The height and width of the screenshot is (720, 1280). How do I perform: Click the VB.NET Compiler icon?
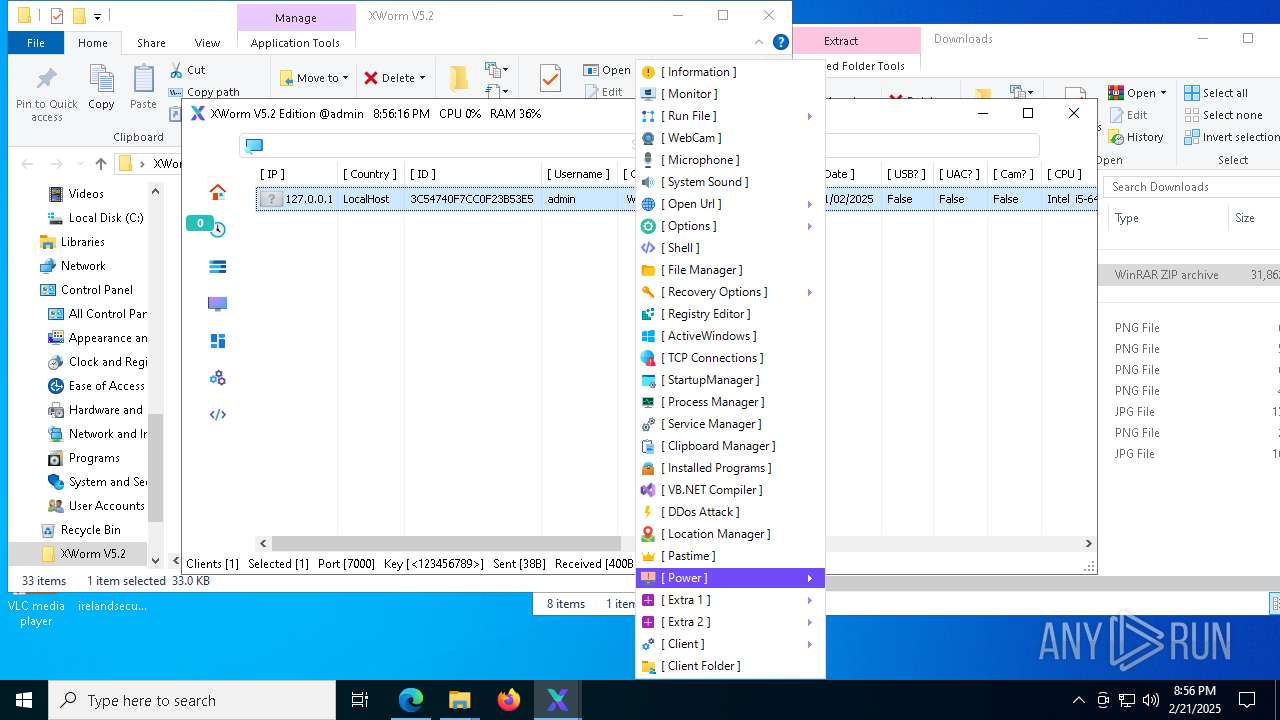pyautogui.click(x=648, y=490)
